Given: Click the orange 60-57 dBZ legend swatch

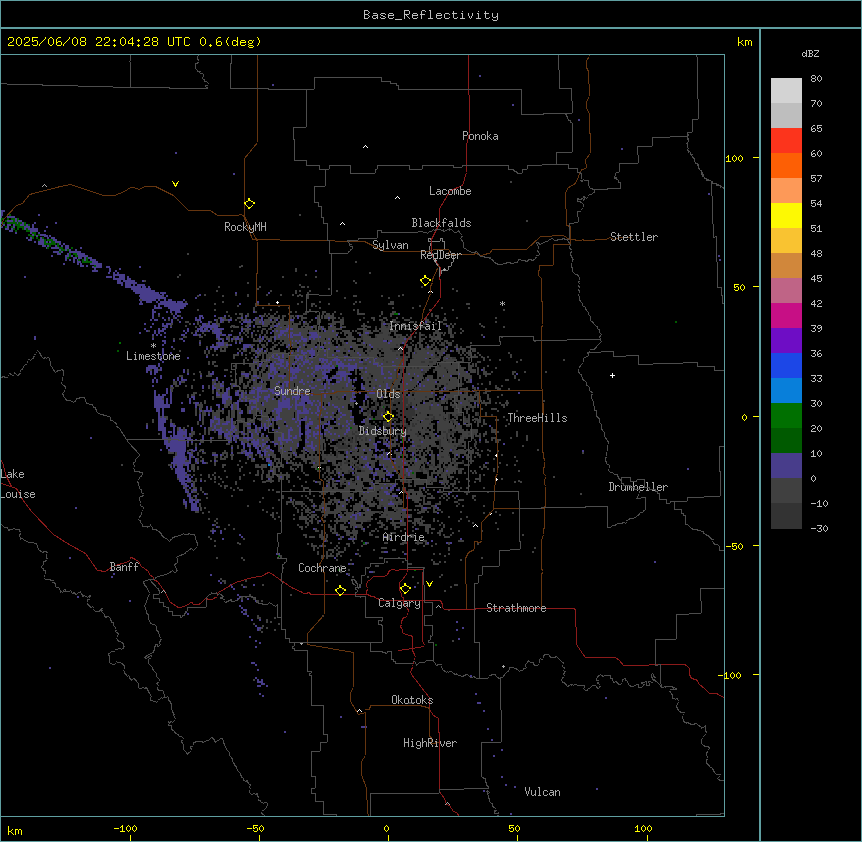Looking at the screenshot, I should (x=786, y=165).
